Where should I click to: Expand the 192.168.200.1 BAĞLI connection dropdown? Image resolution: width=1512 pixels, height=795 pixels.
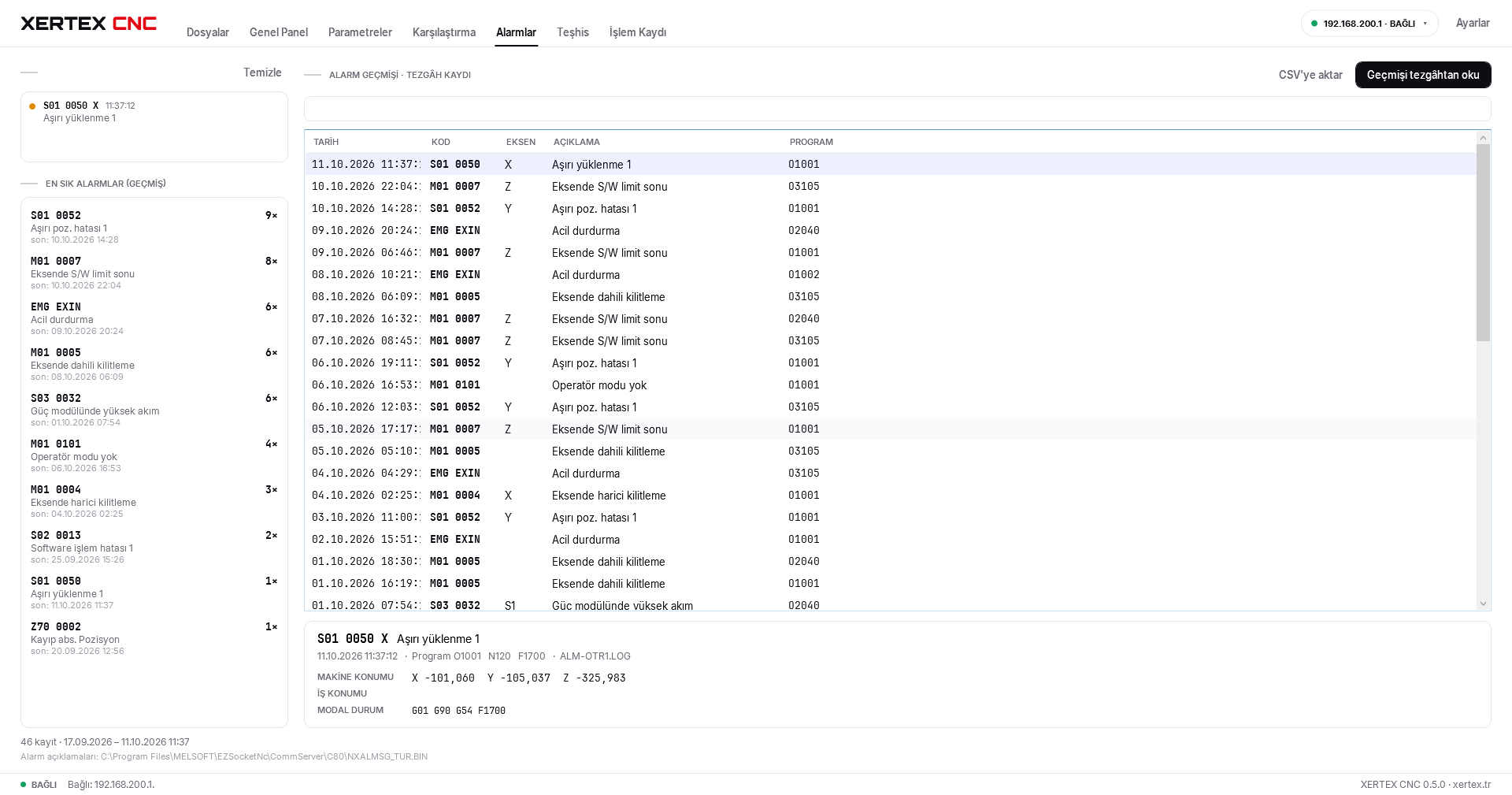(1369, 24)
